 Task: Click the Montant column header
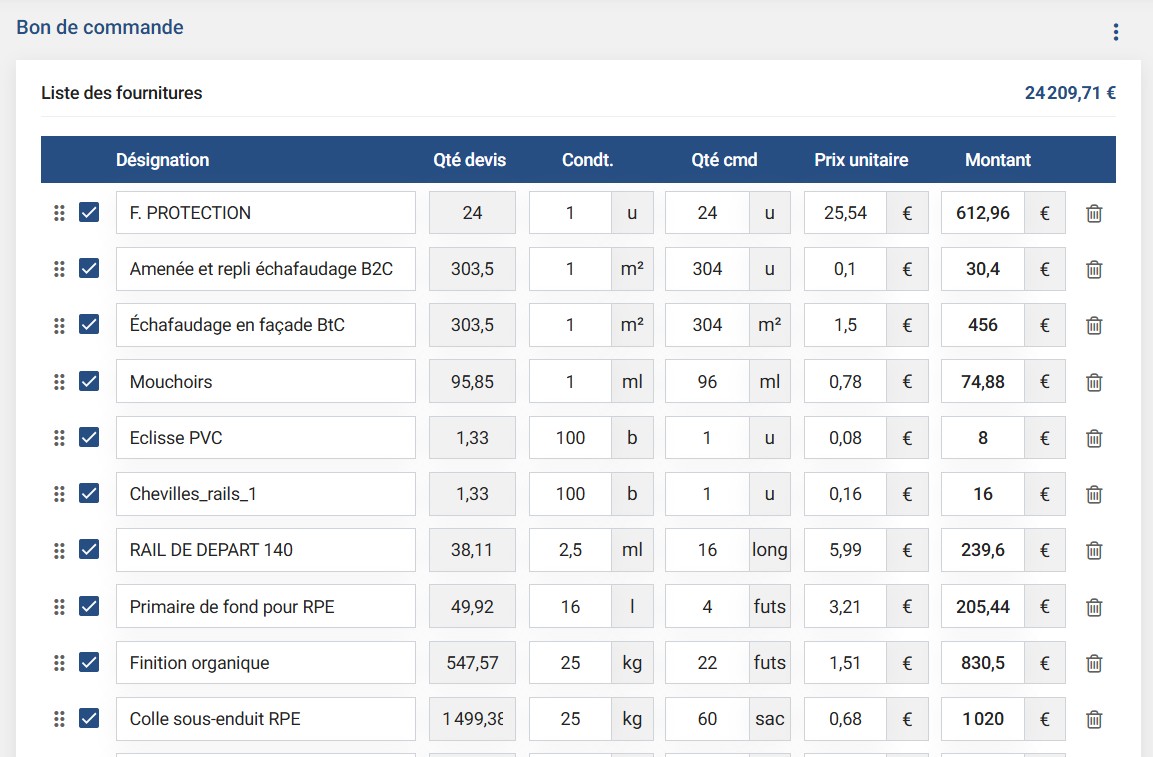pyautogui.click(x=997, y=160)
